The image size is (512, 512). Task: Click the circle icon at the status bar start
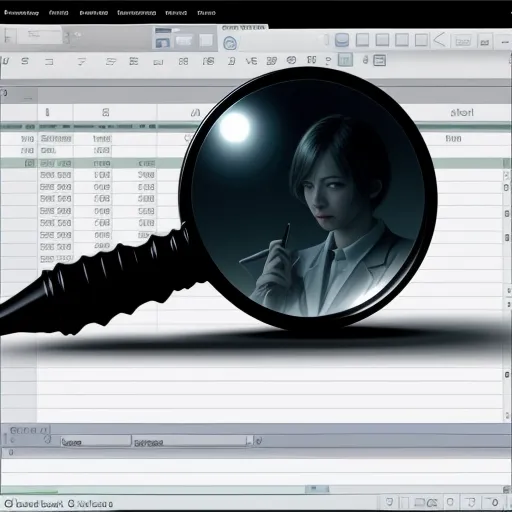click(8, 503)
